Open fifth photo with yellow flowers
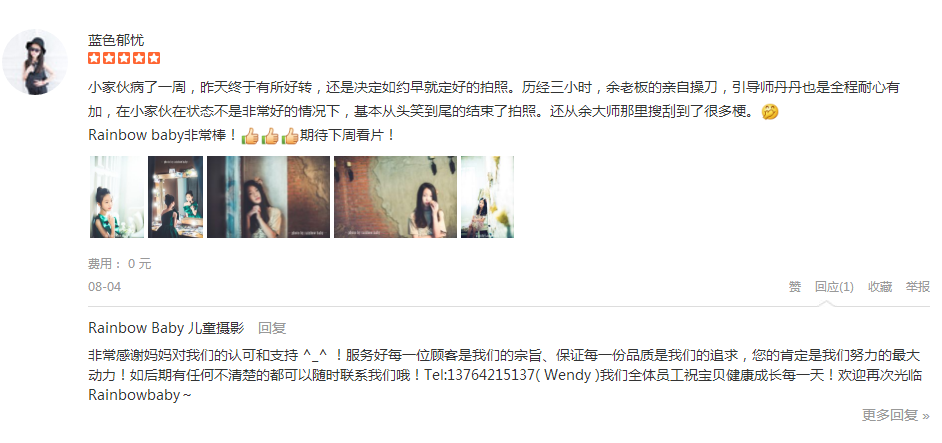The width and height of the screenshot is (942, 443). [x=487, y=197]
